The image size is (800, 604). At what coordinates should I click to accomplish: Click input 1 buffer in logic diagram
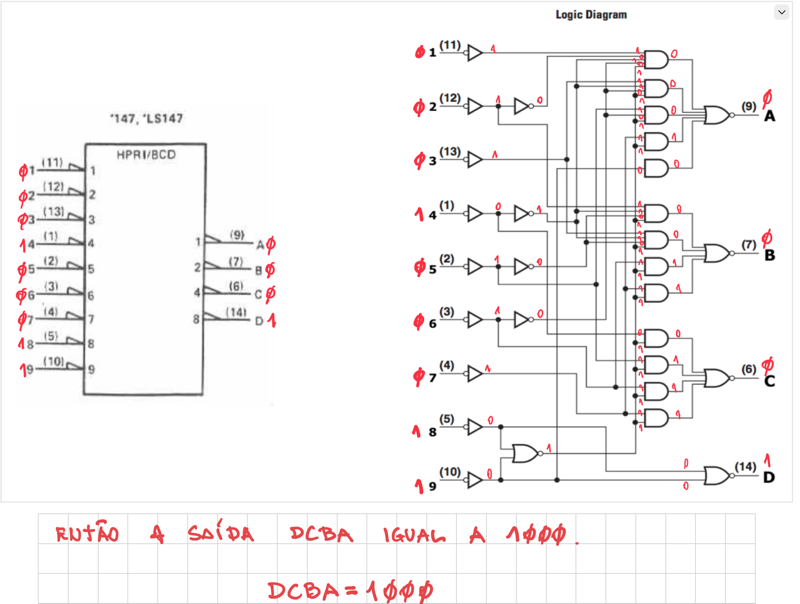(x=475, y=52)
